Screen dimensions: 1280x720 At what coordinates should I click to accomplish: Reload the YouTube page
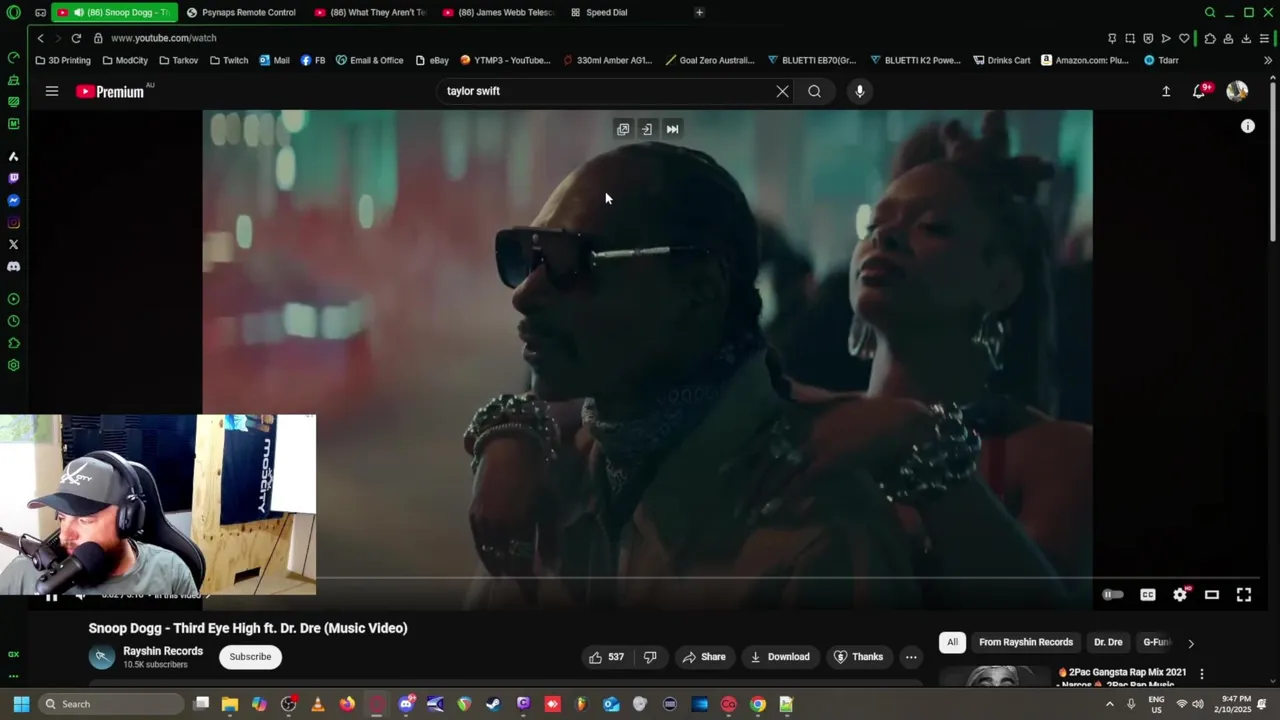pos(76,38)
